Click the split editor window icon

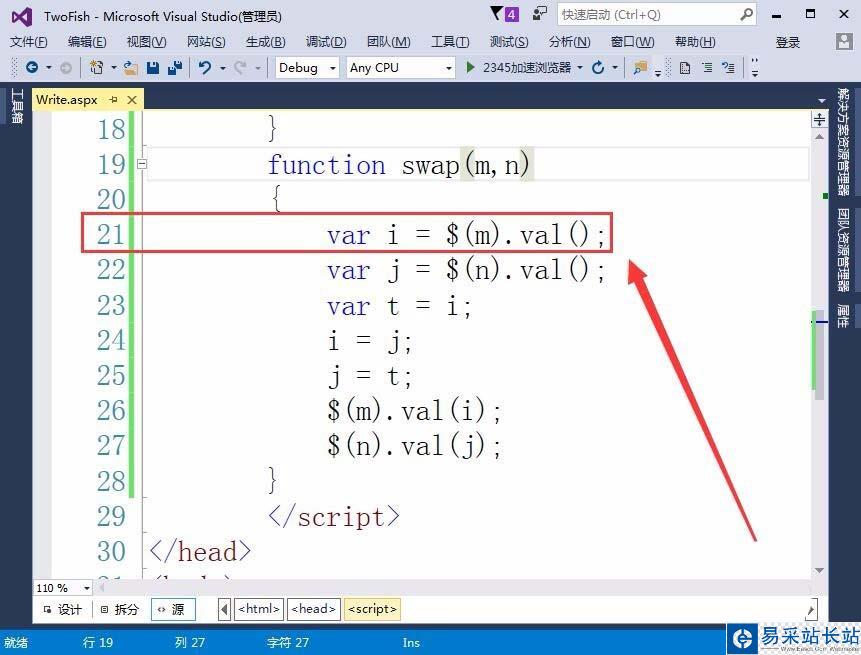pos(819,119)
